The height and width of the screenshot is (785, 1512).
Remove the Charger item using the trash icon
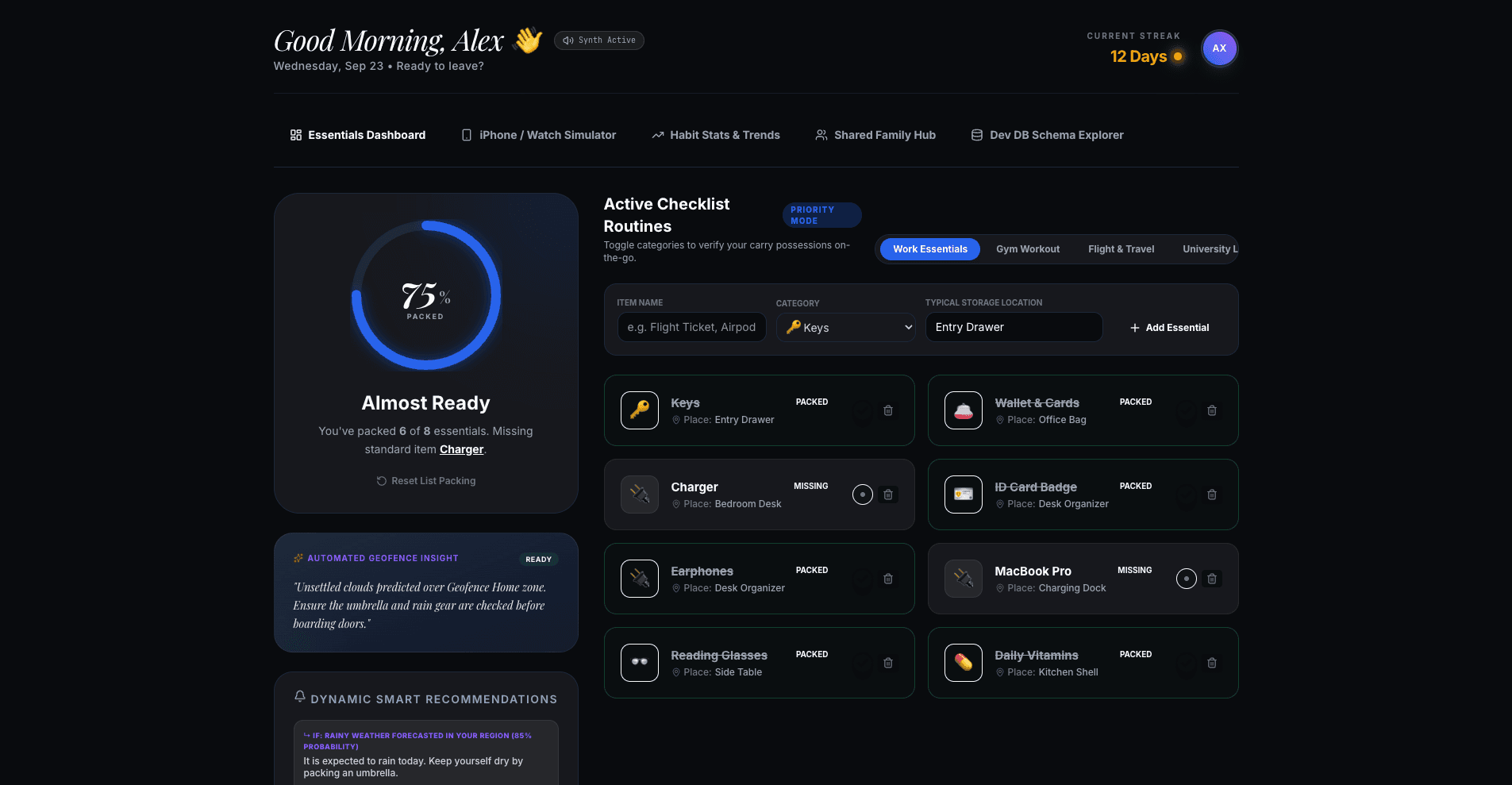pos(888,494)
